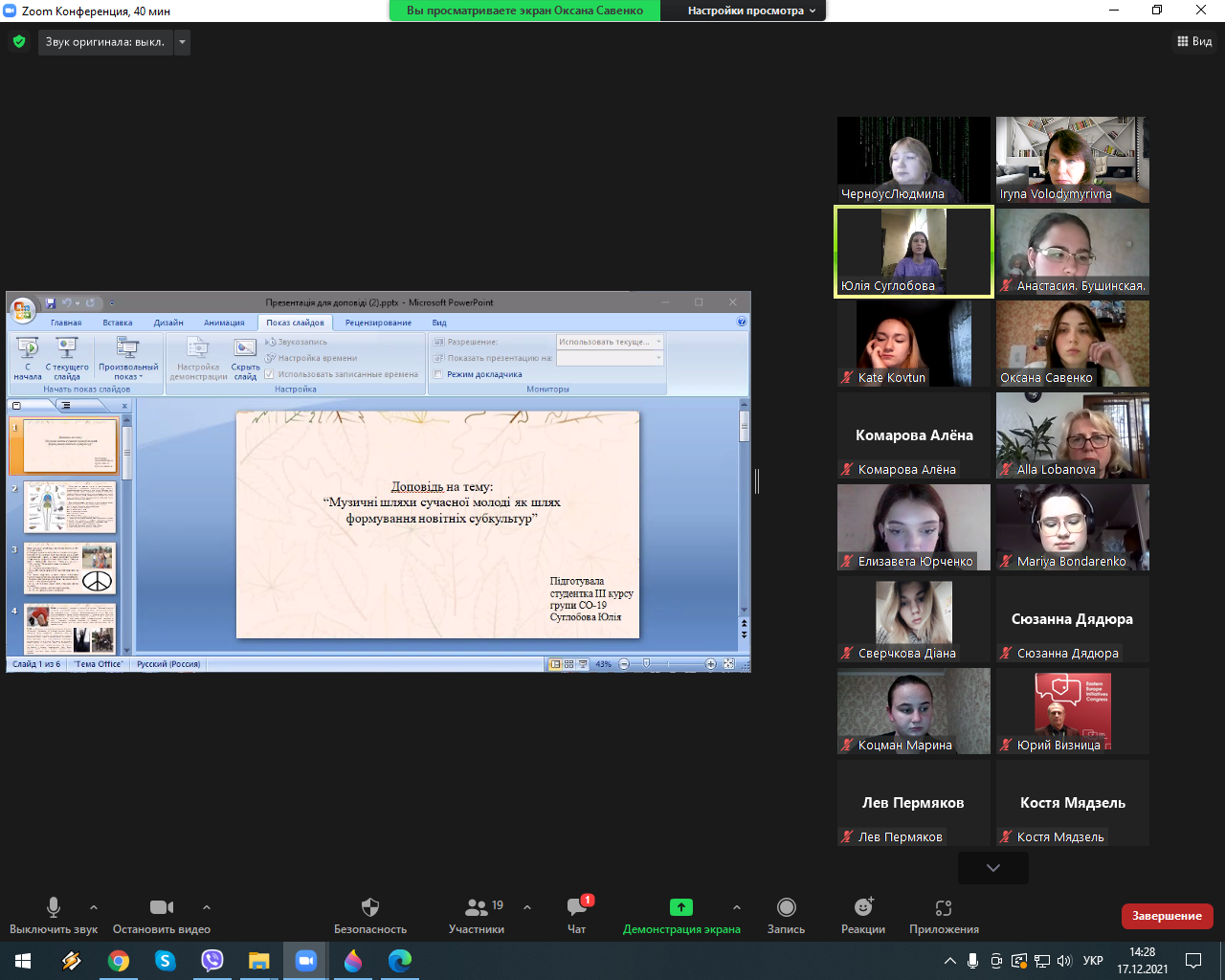Open the Participants panel
The height and width of the screenshot is (980, 1225).
477,916
